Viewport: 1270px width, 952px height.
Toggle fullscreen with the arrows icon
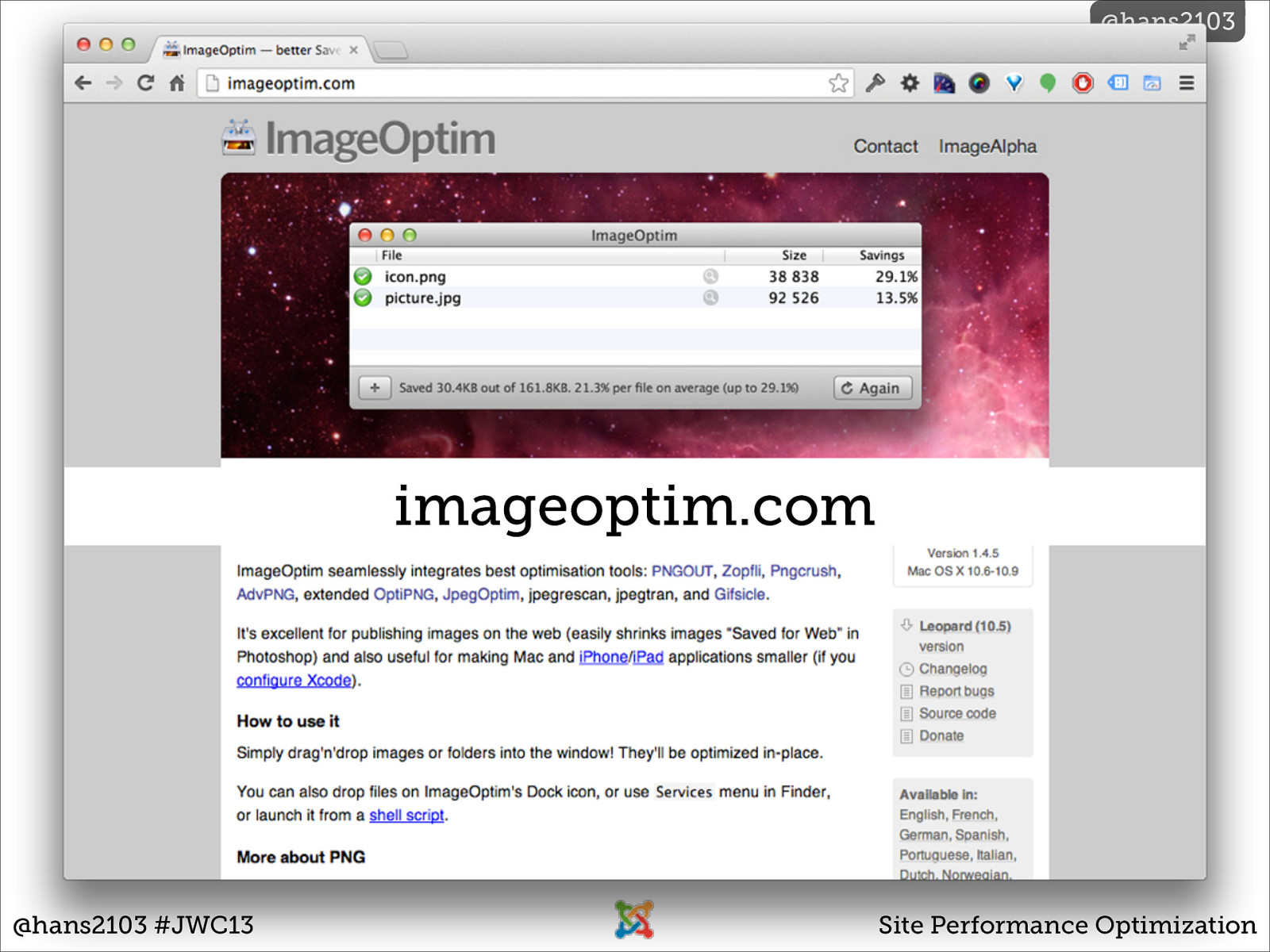(1187, 42)
